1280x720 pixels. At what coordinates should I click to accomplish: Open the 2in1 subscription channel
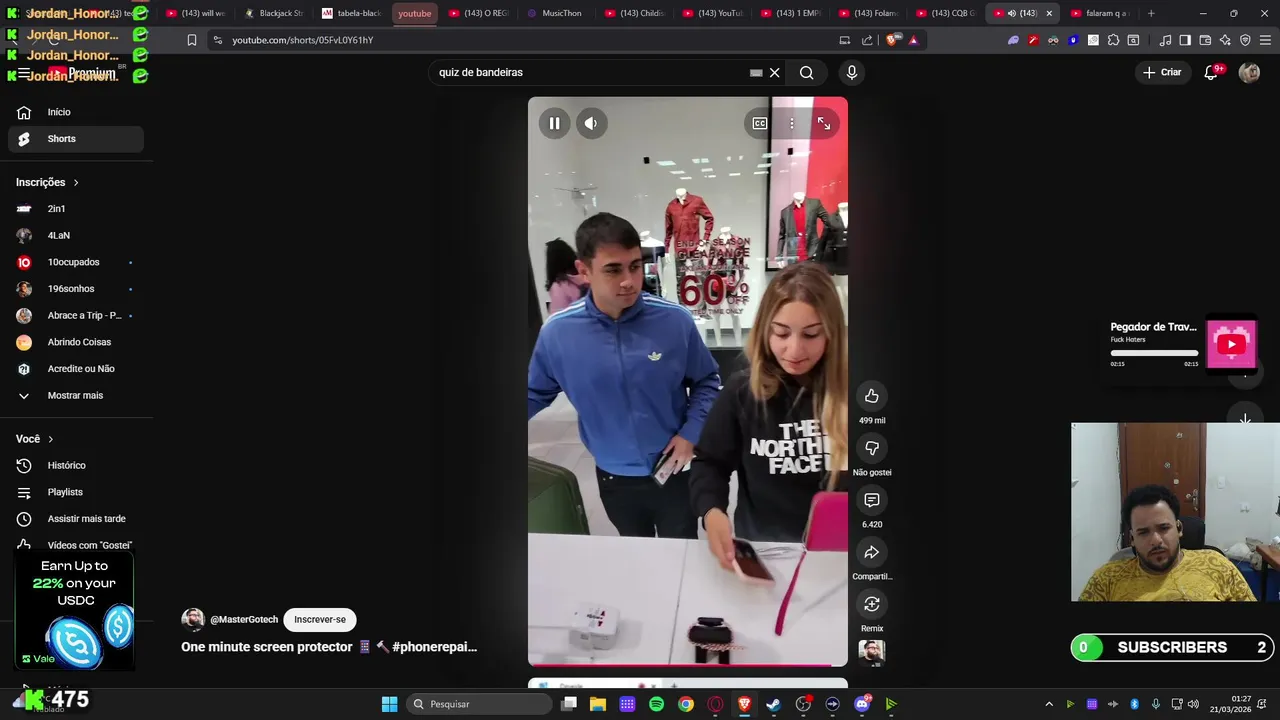pos(76,209)
